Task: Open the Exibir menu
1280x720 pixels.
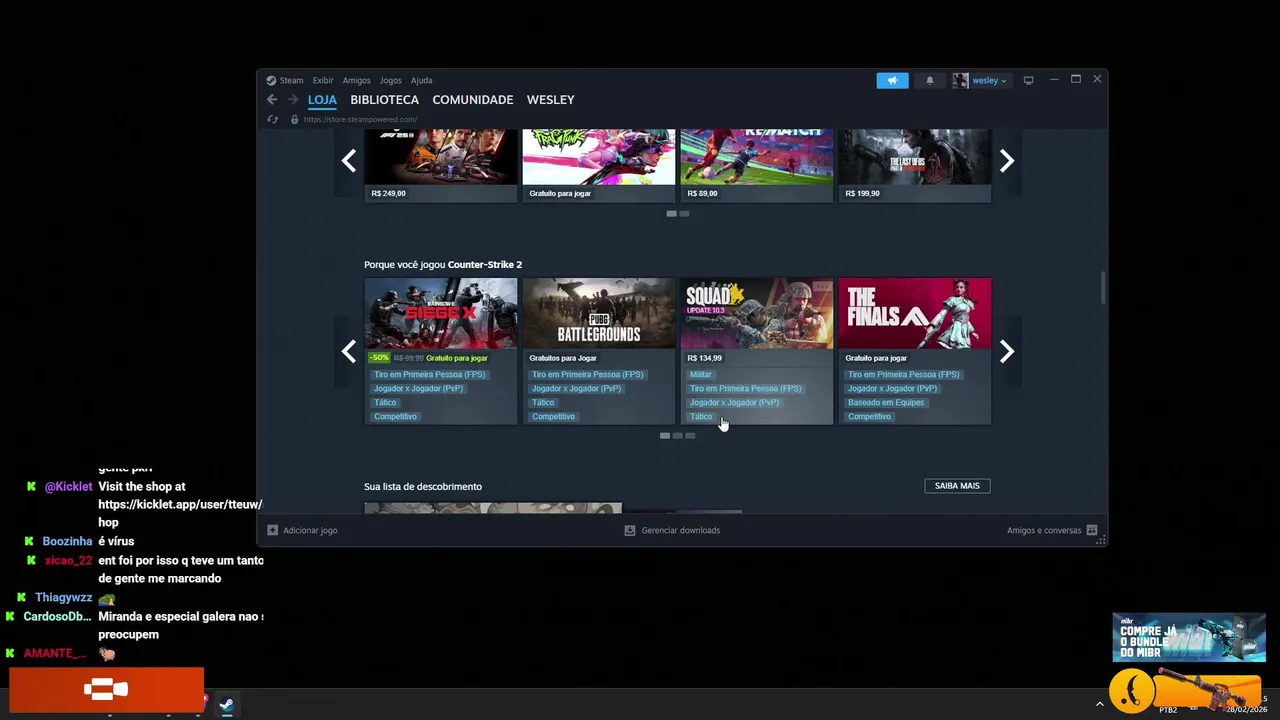Action: click(323, 80)
